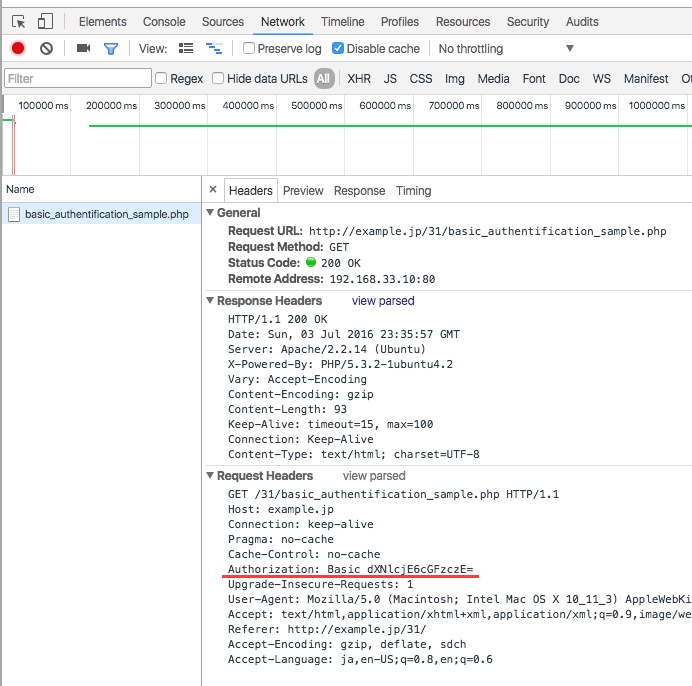Filter requests by Font type
692x686 pixels.
tap(534, 79)
